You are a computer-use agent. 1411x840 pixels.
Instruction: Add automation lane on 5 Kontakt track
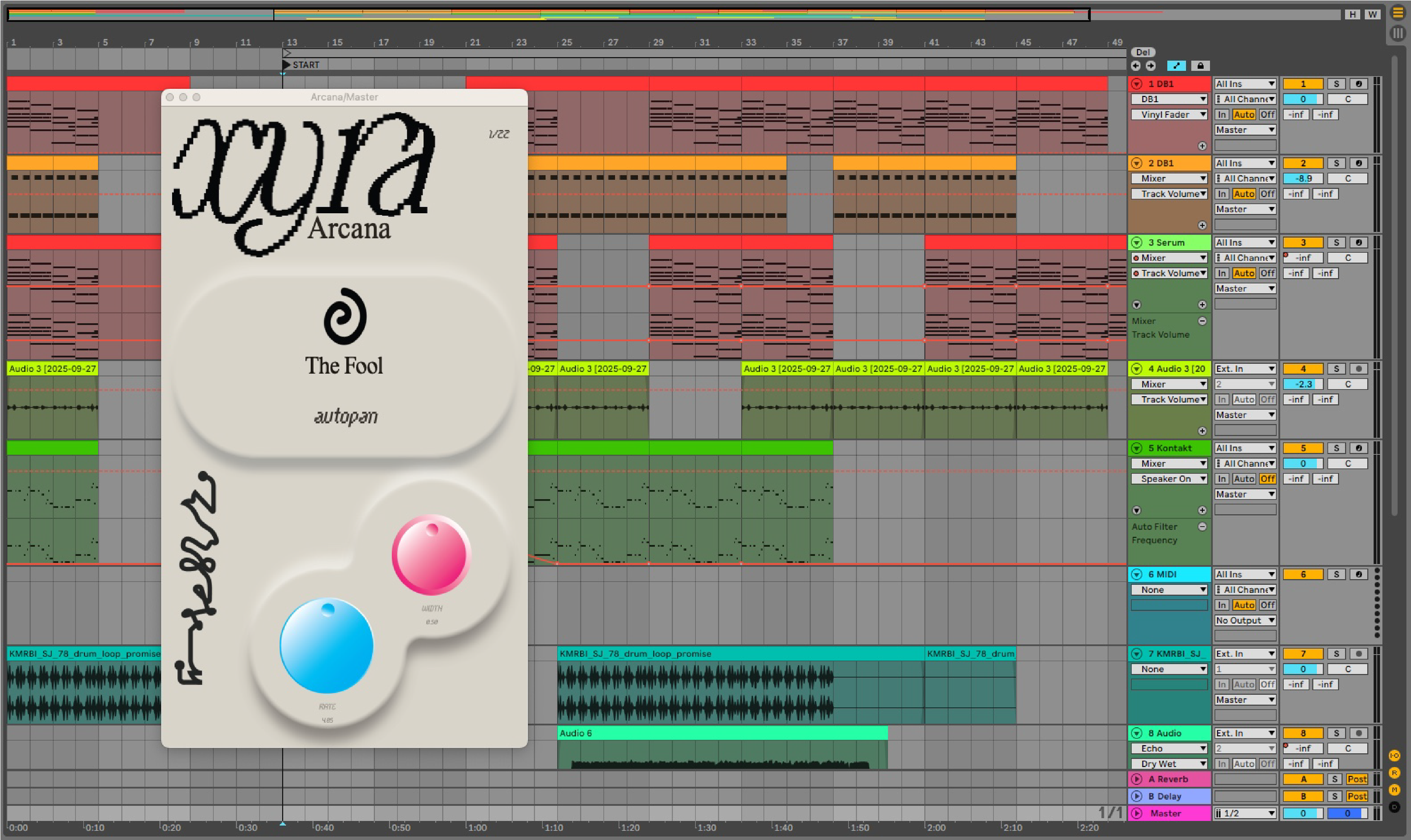(1202, 510)
